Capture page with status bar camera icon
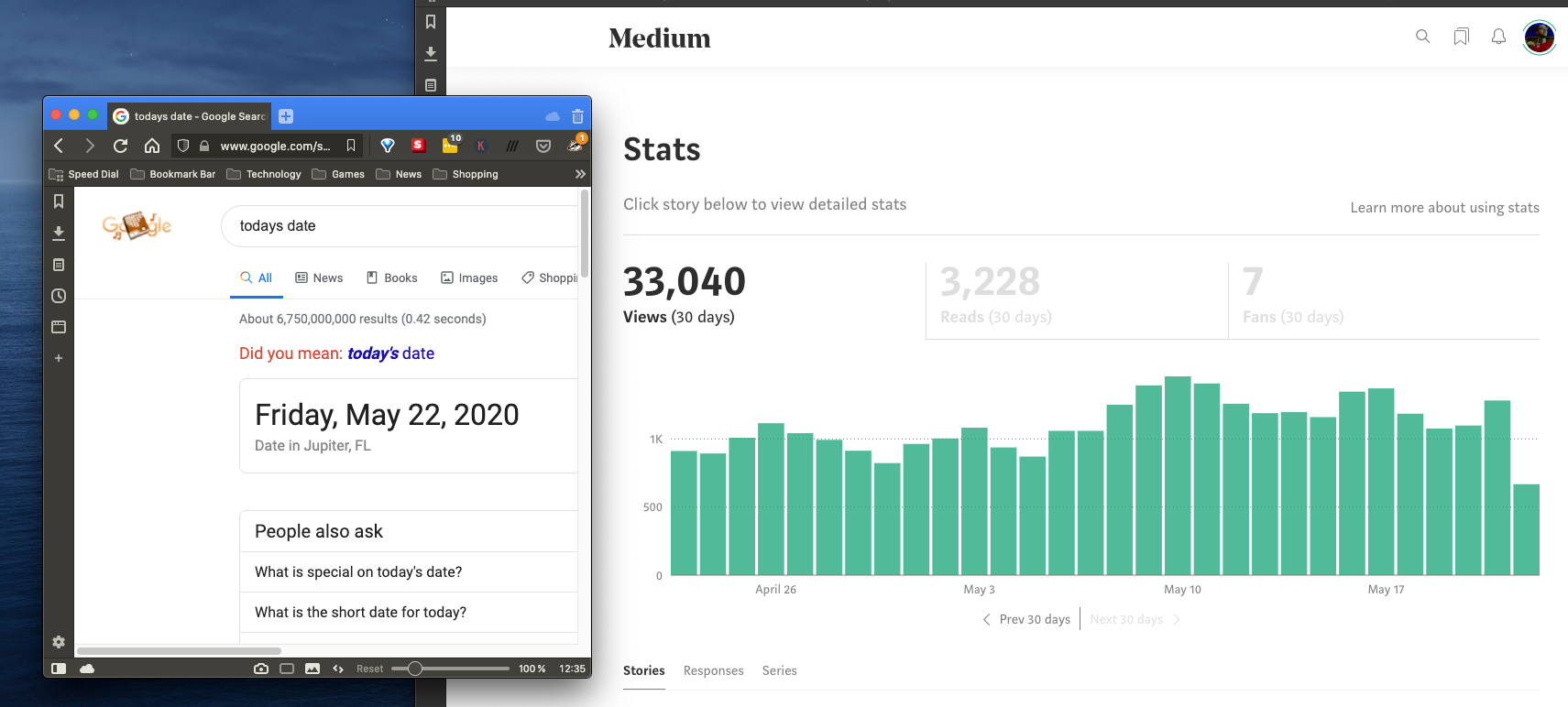The width and height of the screenshot is (1568, 707). 261,669
